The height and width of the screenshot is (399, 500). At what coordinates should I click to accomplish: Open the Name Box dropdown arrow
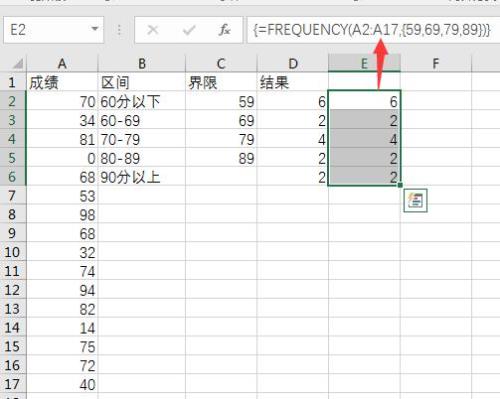(95, 29)
